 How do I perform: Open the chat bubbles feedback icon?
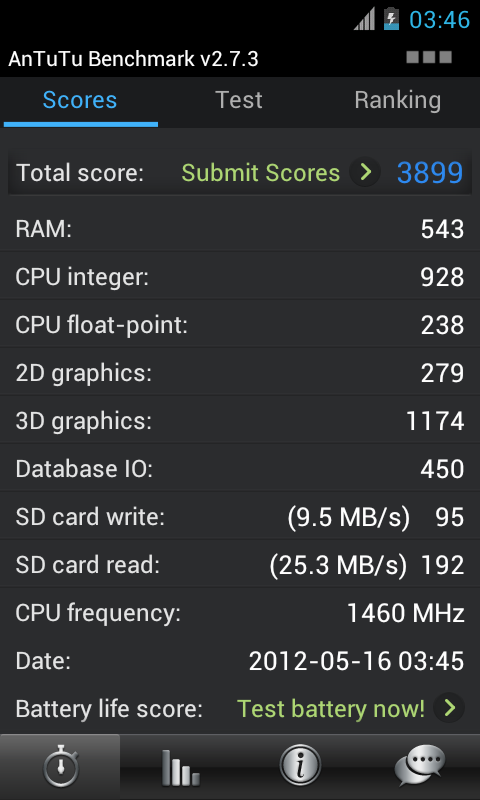(420, 766)
